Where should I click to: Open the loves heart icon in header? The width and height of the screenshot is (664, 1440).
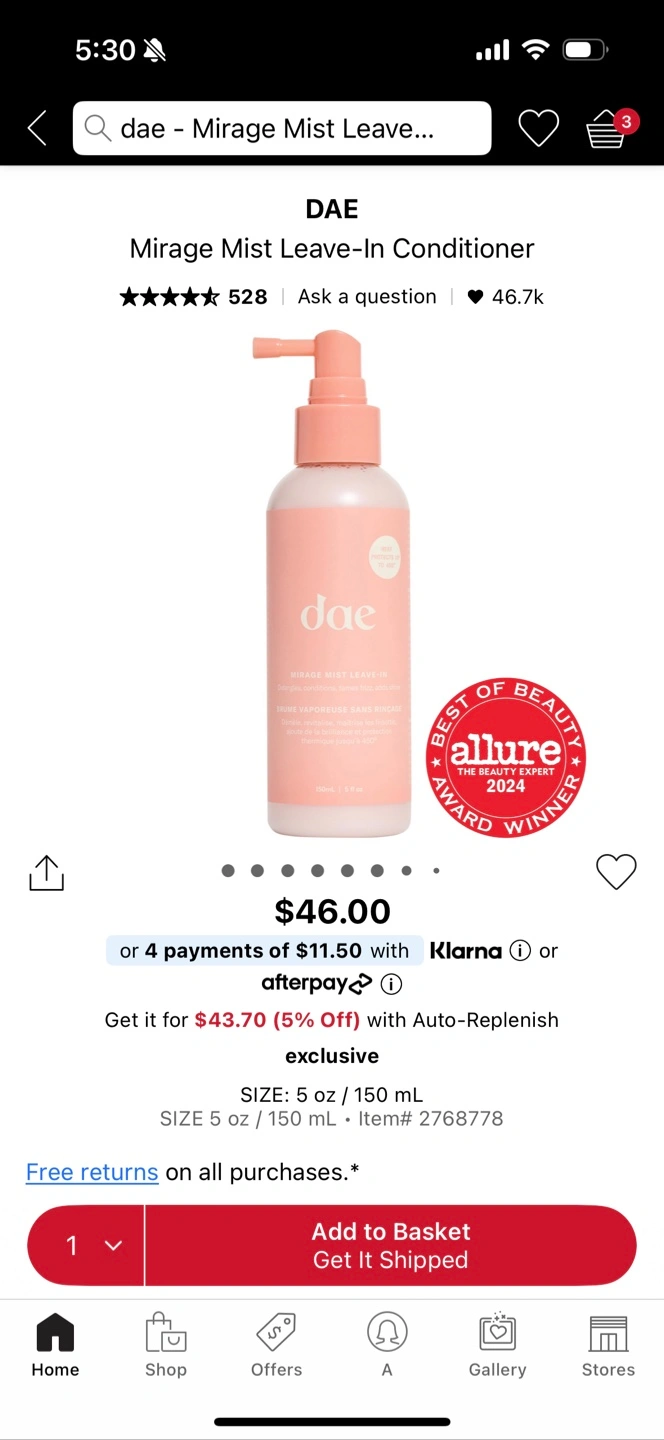[x=538, y=128]
